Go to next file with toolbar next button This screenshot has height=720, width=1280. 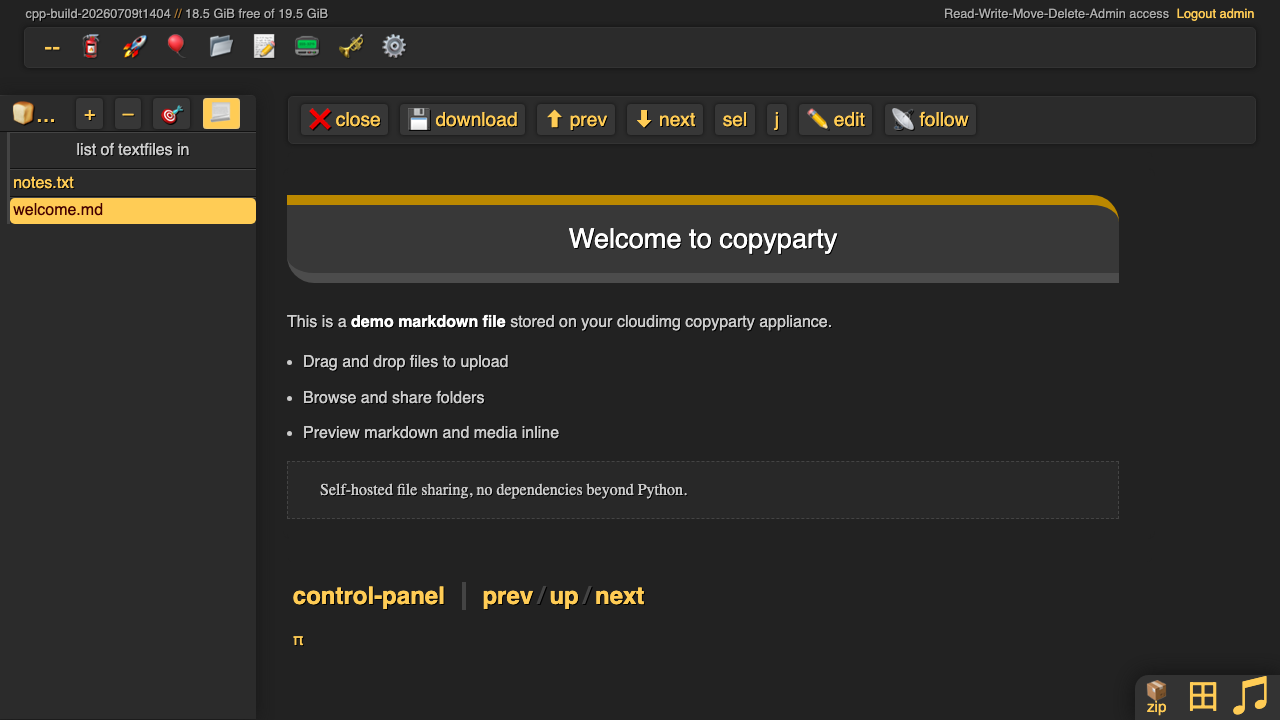pos(665,120)
